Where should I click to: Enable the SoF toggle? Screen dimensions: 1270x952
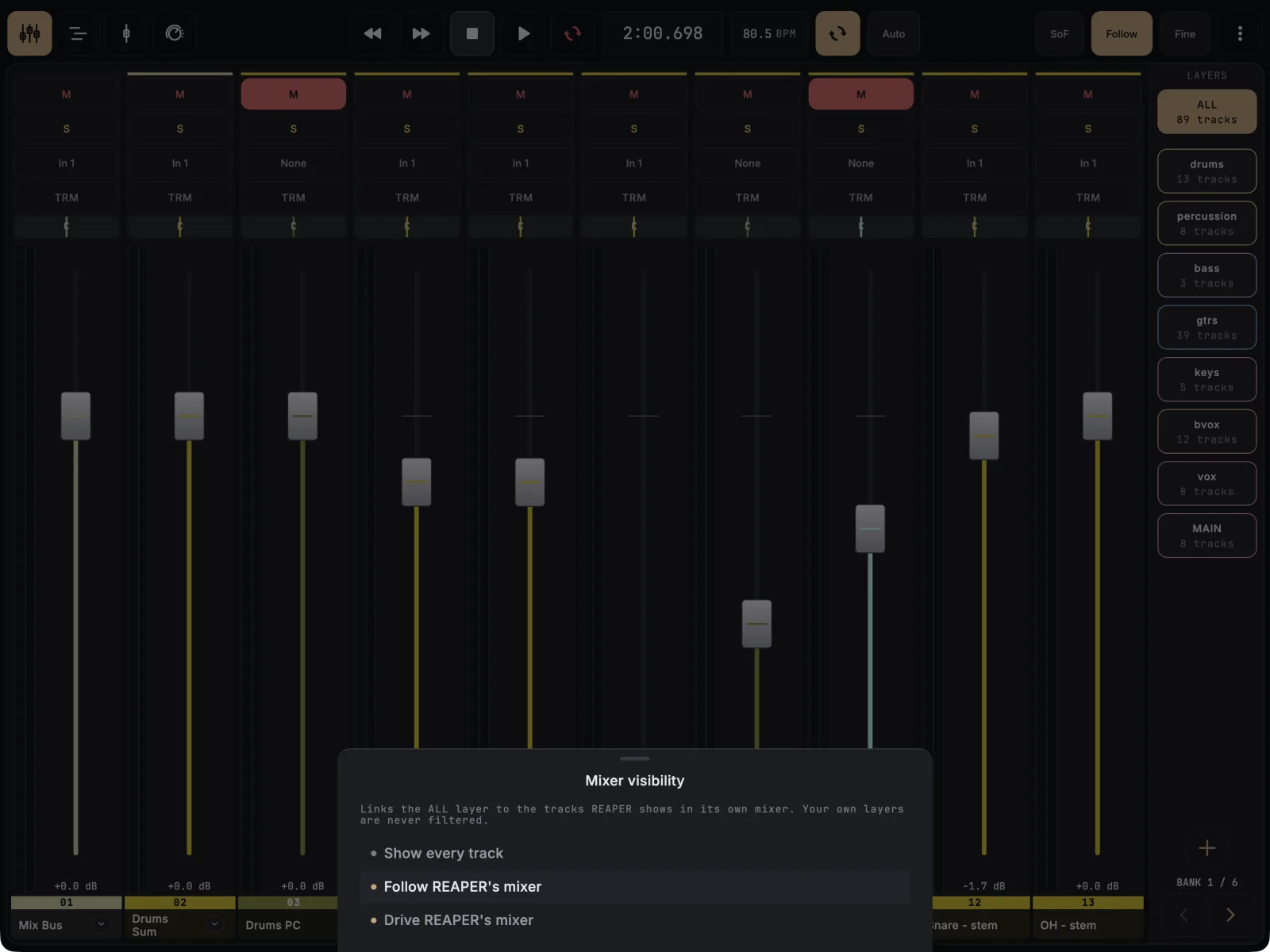coord(1060,33)
